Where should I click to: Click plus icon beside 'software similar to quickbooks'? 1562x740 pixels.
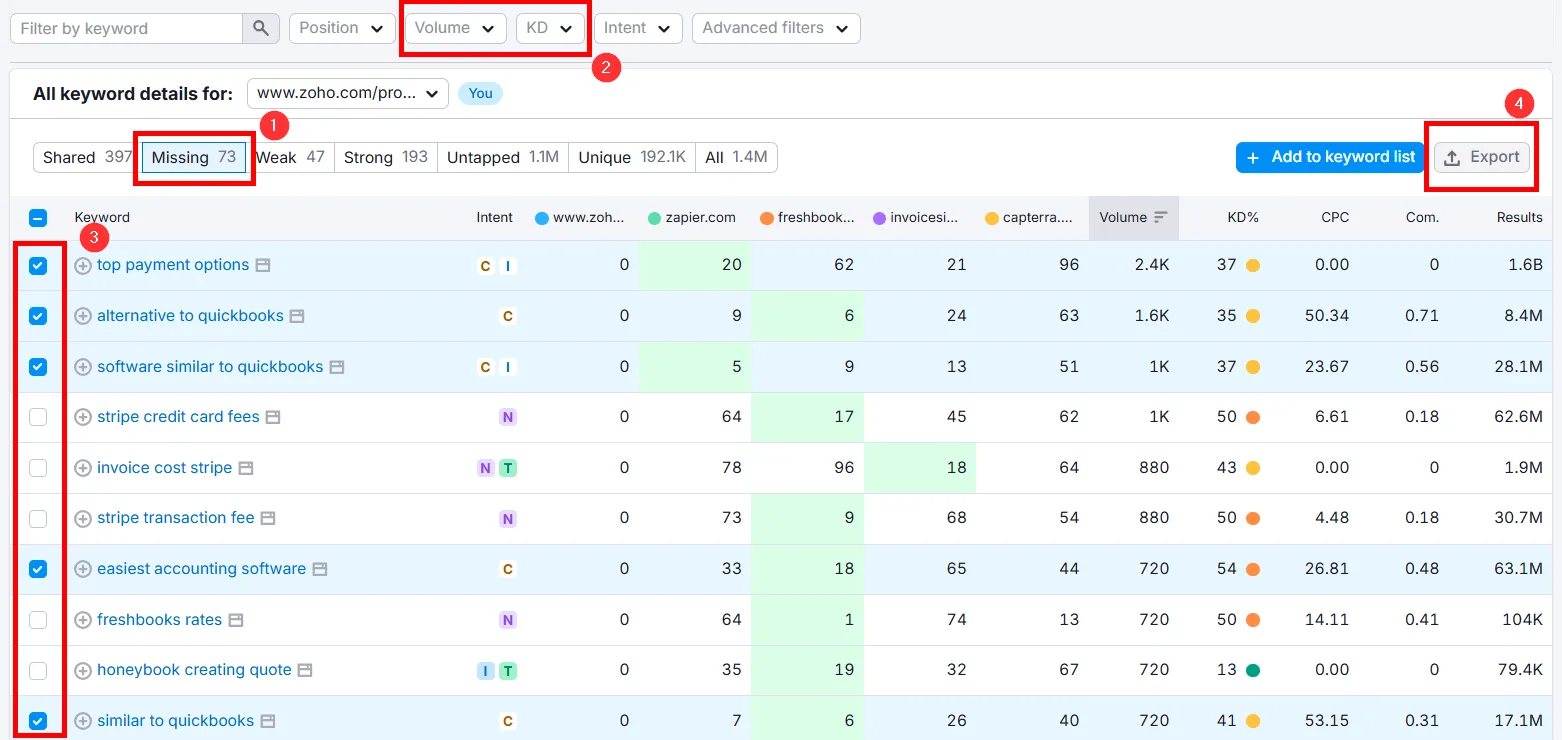pos(83,367)
